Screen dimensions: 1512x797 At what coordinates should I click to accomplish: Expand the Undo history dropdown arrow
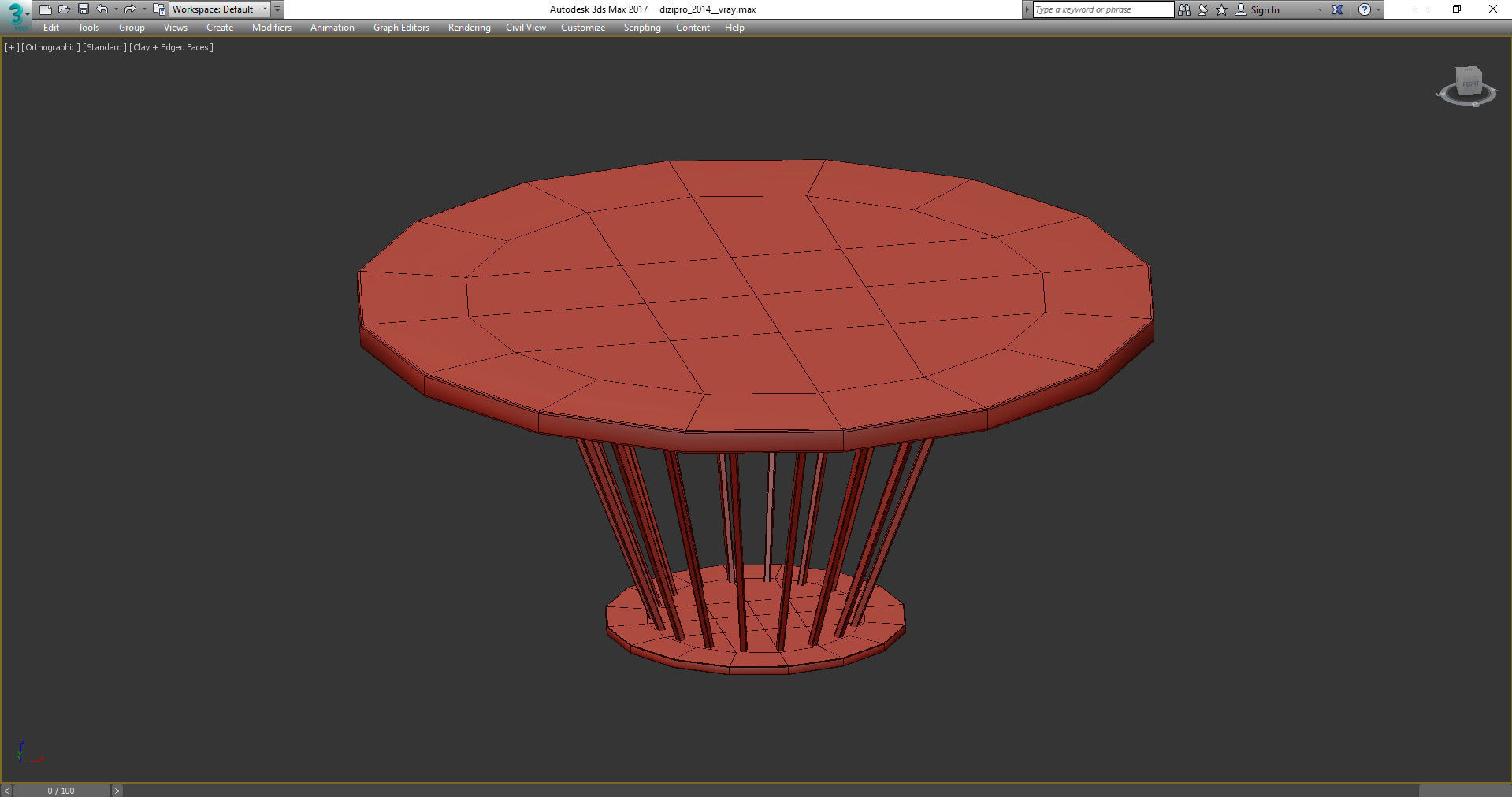point(116,9)
